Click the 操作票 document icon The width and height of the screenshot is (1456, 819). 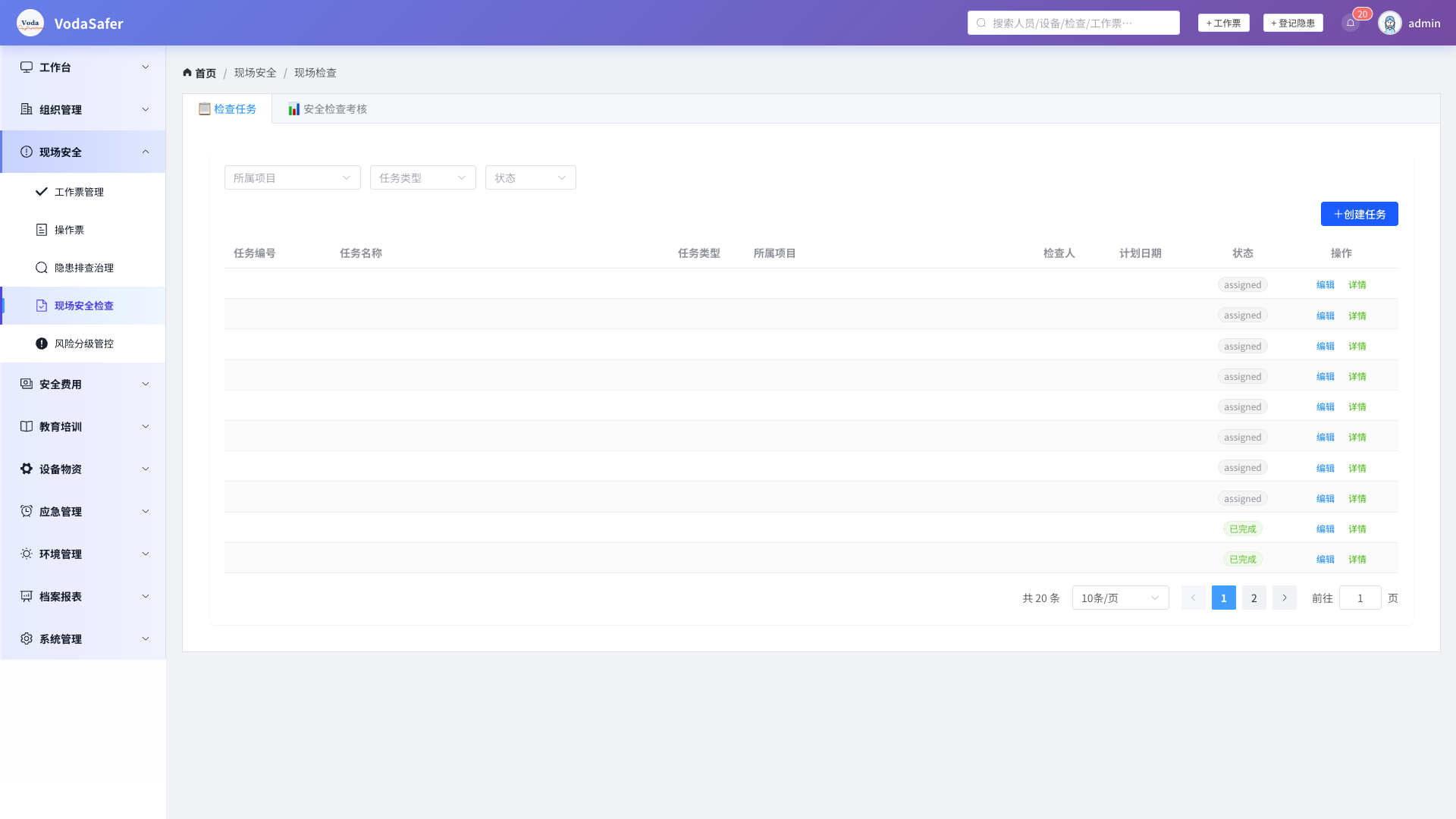pyautogui.click(x=42, y=230)
